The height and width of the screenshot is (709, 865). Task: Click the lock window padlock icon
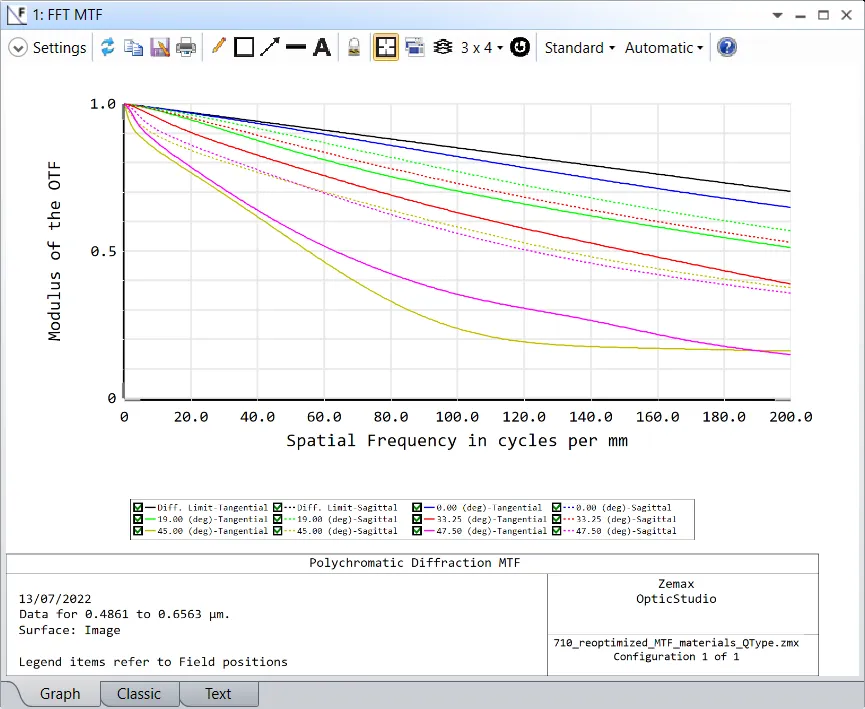tap(353, 47)
